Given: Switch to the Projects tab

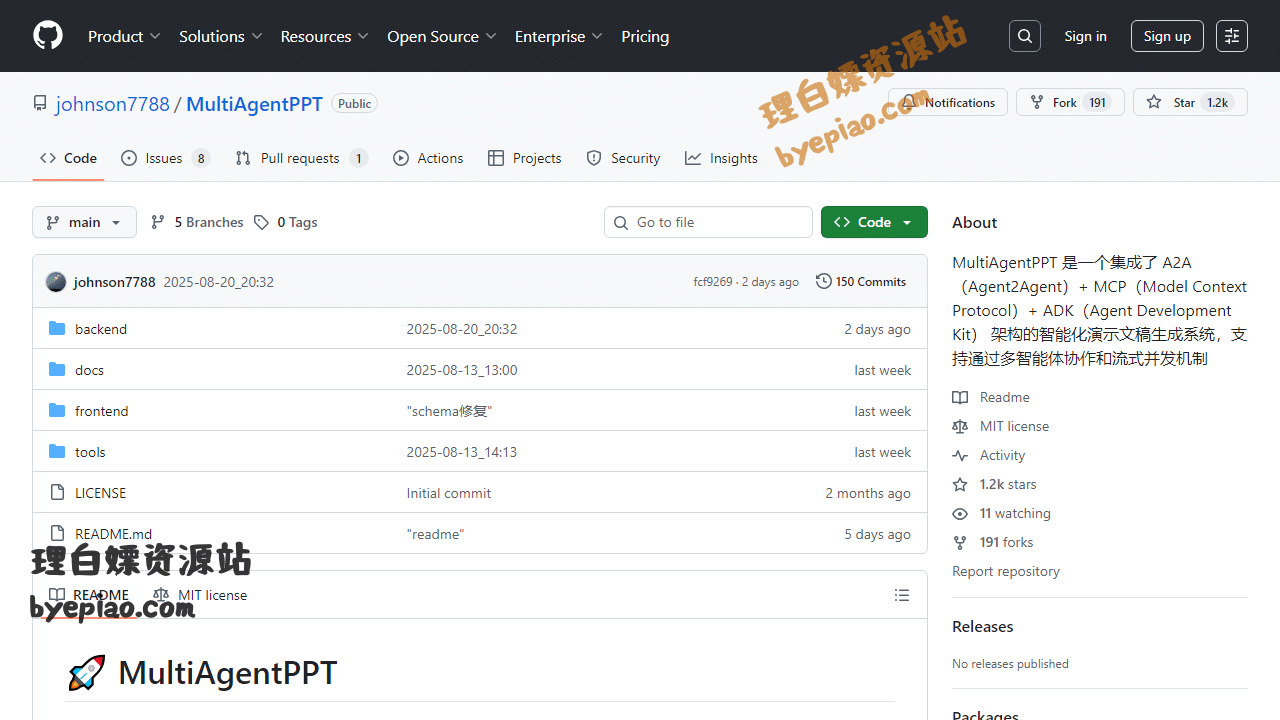Looking at the screenshot, I should pos(524,158).
